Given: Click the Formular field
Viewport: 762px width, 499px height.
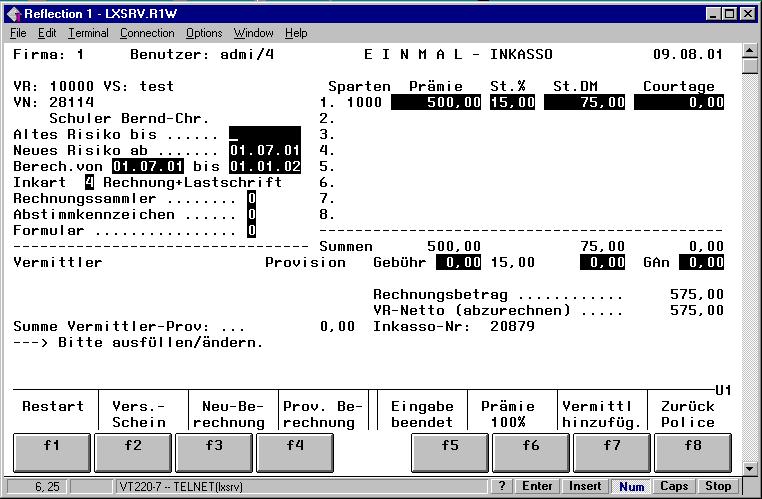Looking at the screenshot, I should click(251, 230).
